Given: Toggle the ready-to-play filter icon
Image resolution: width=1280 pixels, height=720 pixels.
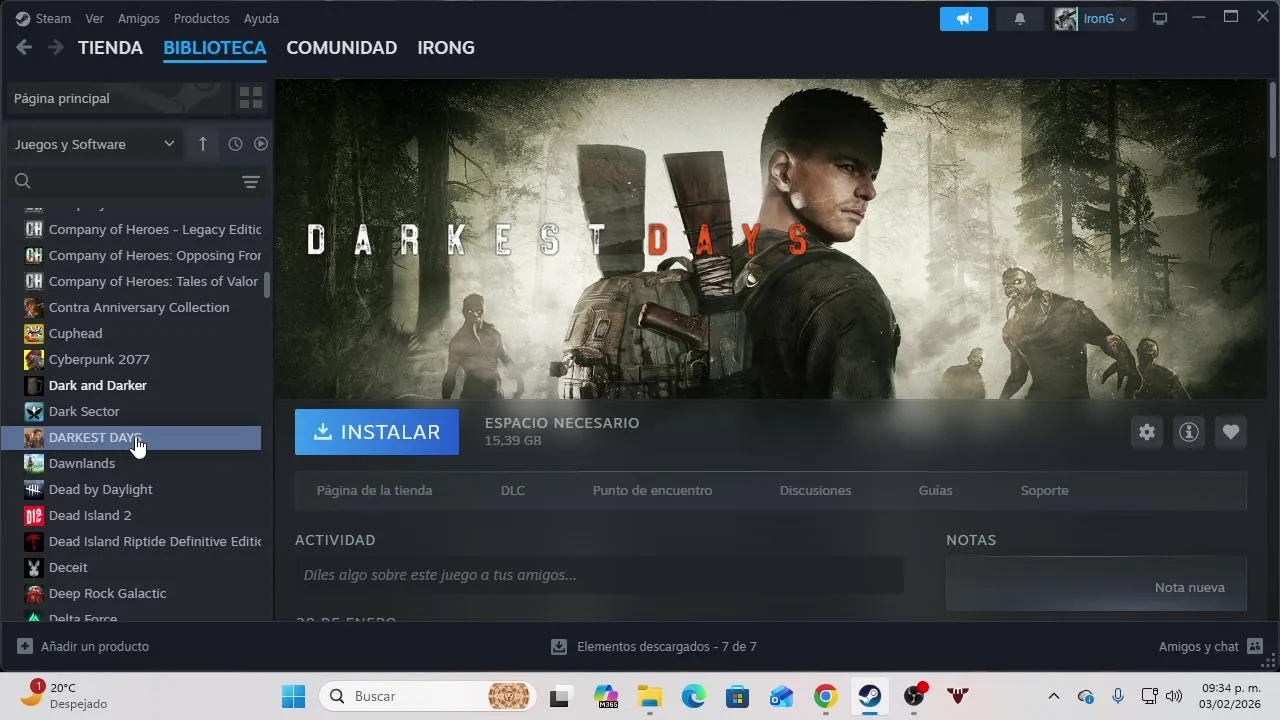Looking at the screenshot, I should coord(261,144).
